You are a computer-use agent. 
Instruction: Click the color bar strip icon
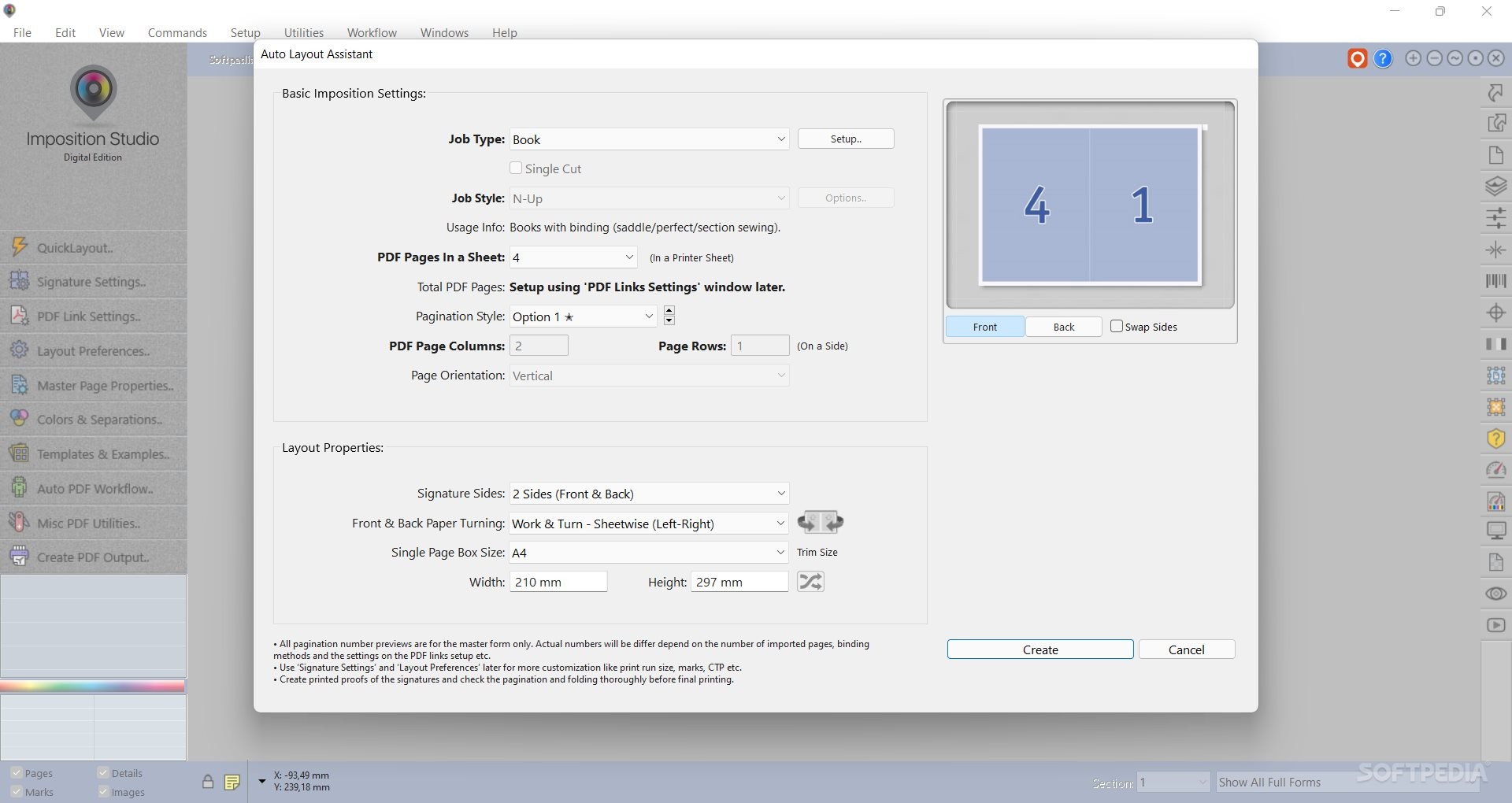click(1495, 344)
